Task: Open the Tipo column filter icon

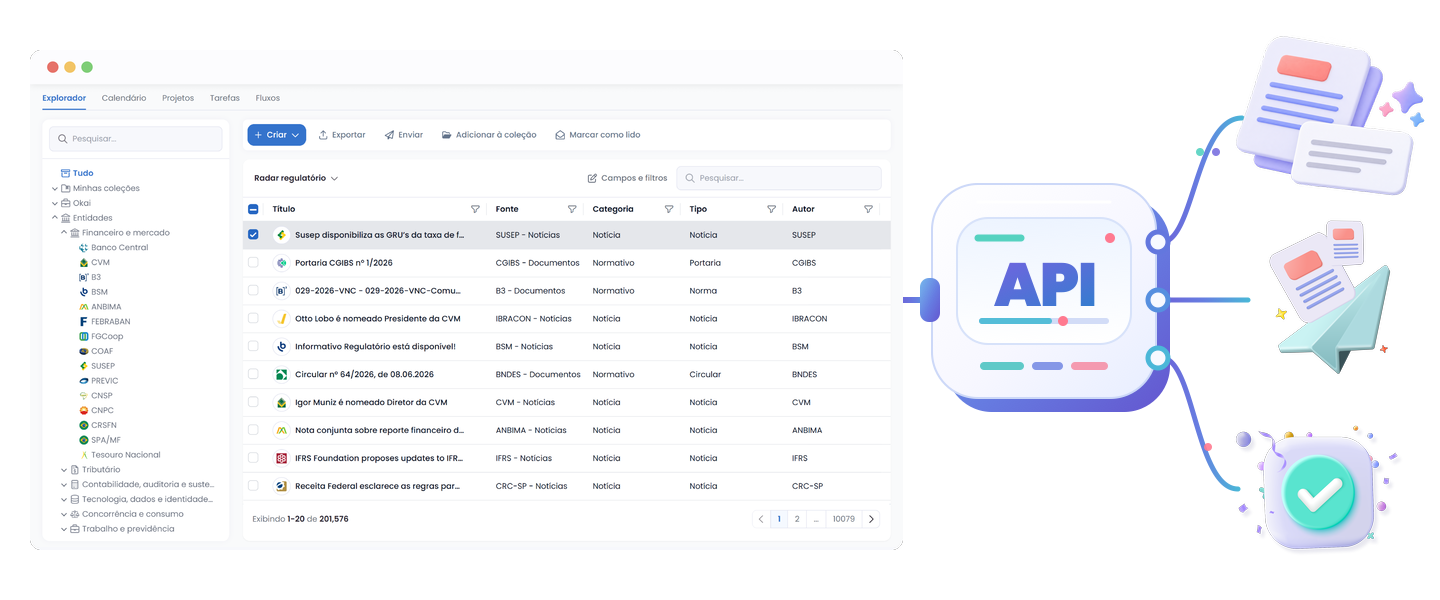Action: click(771, 209)
